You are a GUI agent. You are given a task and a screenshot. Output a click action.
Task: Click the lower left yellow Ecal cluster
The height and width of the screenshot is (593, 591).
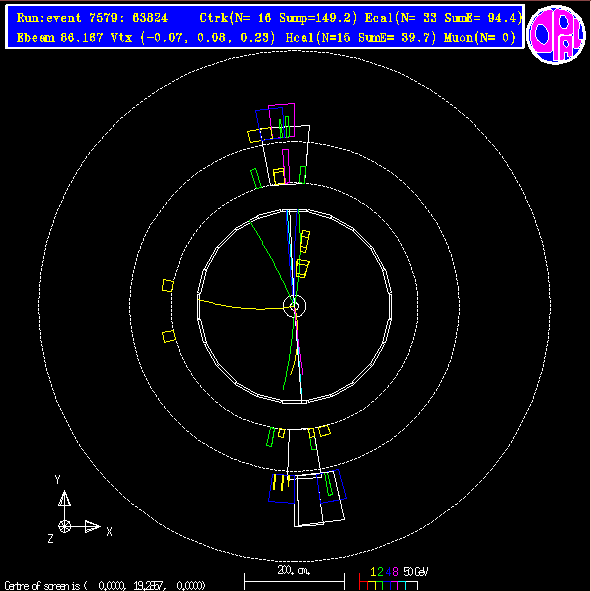(x=169, y=336)
